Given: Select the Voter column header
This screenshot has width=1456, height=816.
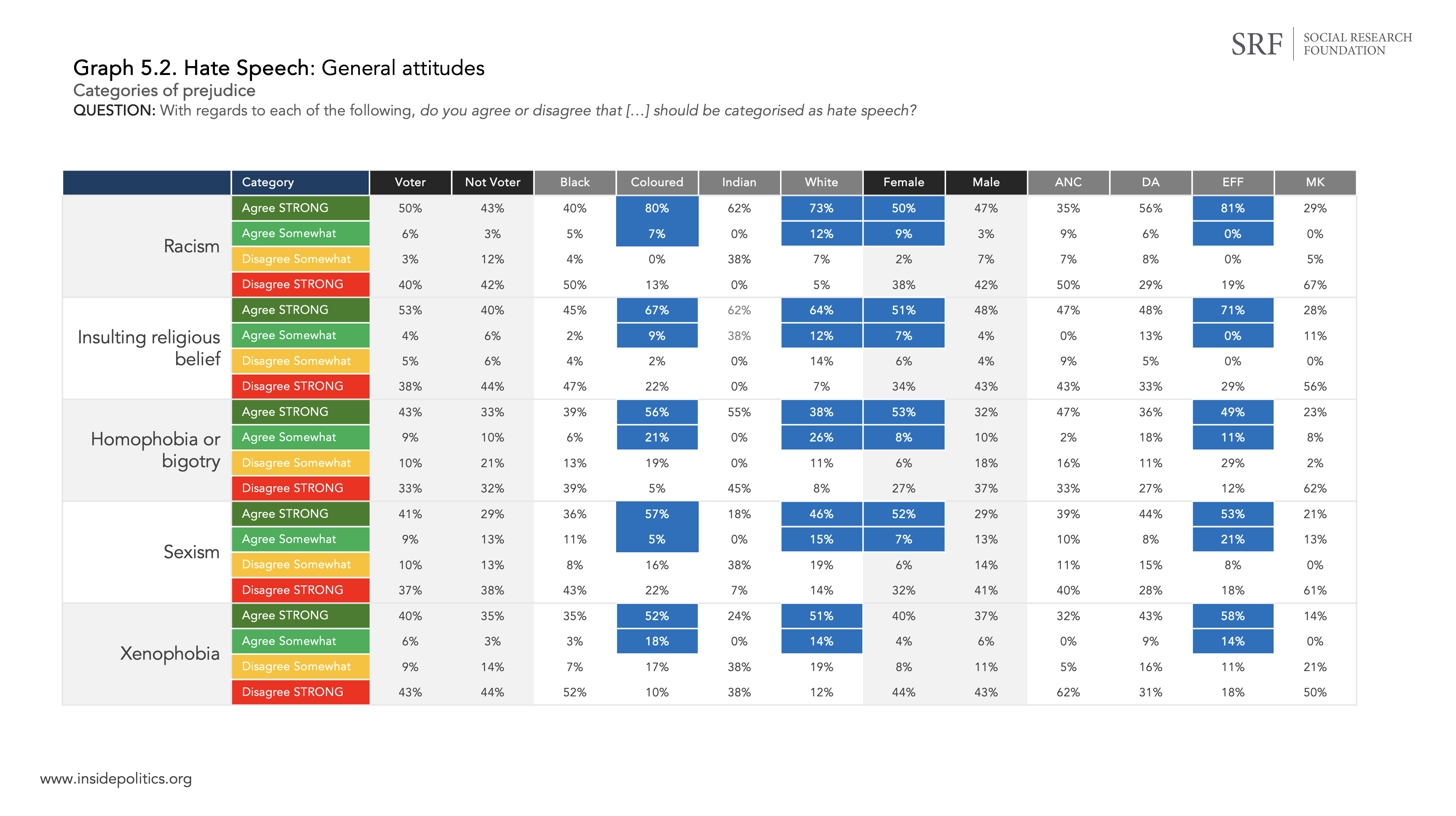Looking at the screenshot, I should pyautogui.click(x=410, y=182).
